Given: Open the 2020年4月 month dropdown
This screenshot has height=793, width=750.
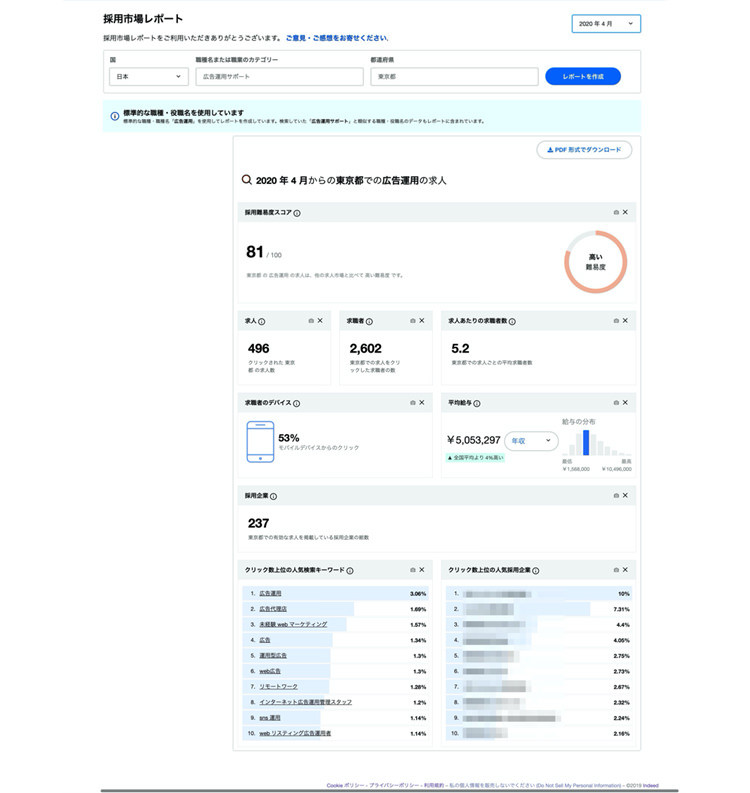Looking at the screenshot, I should pos(605,24).
